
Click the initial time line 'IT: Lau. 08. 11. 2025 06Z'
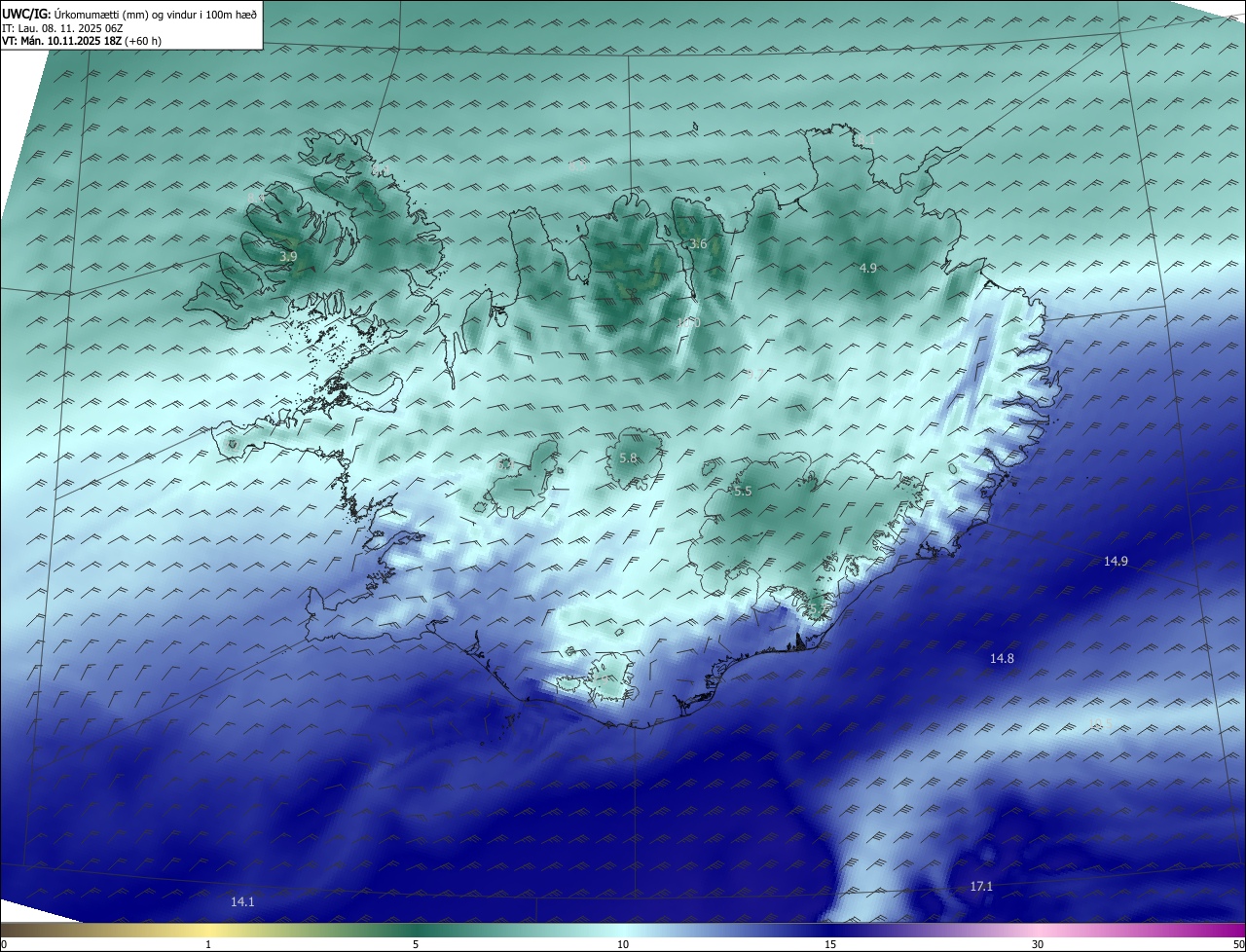pyautogui.click(x=62, y=28)
